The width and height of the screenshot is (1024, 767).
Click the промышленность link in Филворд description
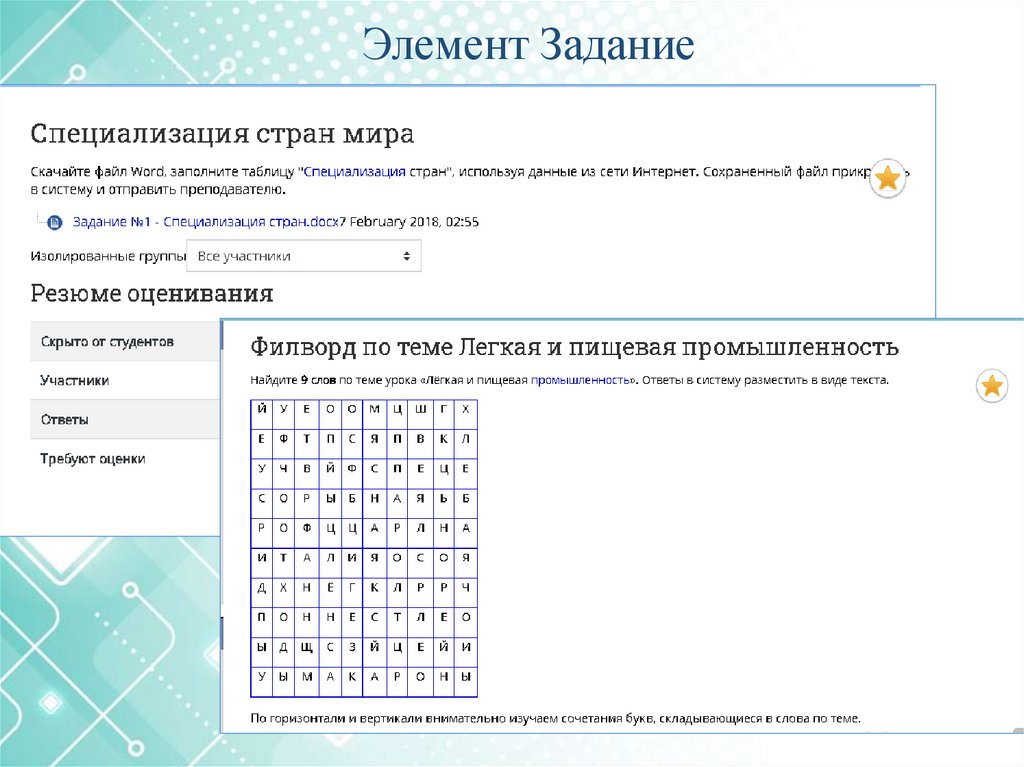[x=580, y=380]
